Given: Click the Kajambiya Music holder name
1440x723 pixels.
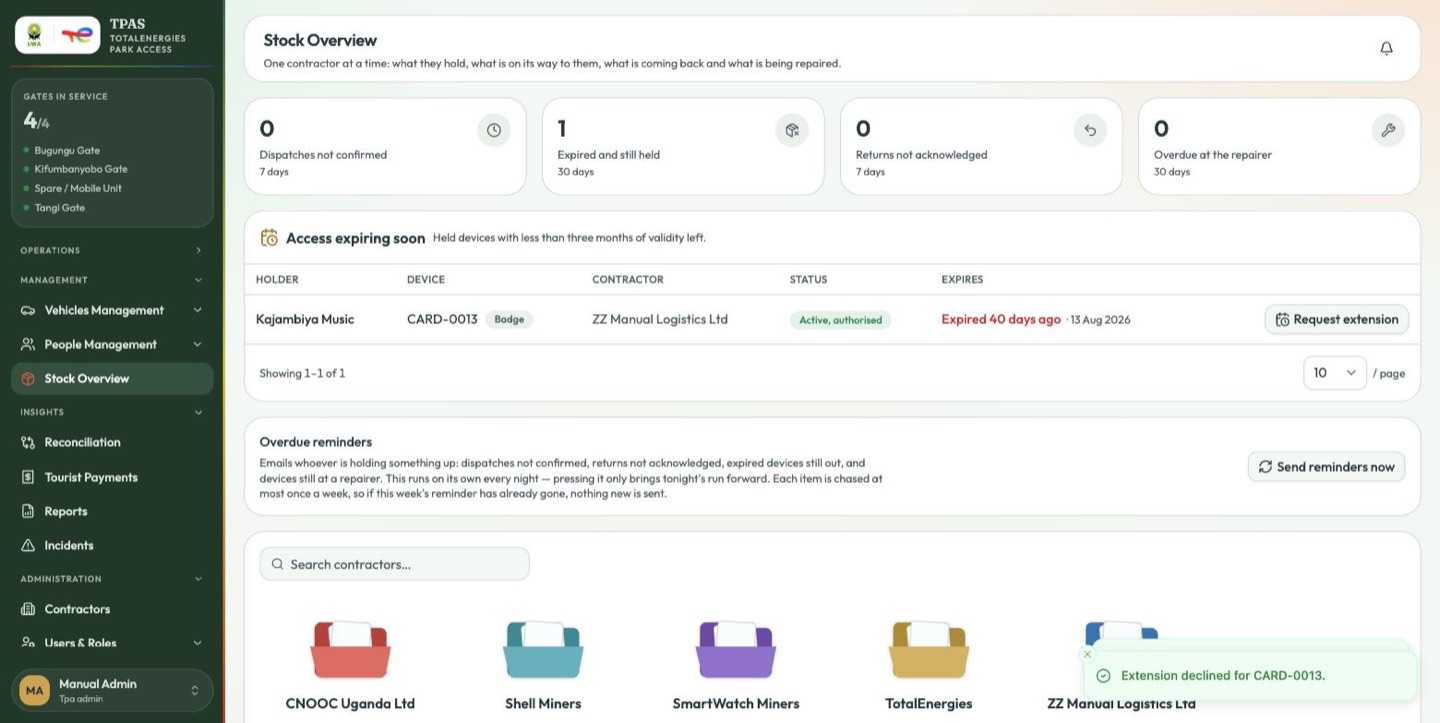Looking at the screenshot, I should click(305, 319).
